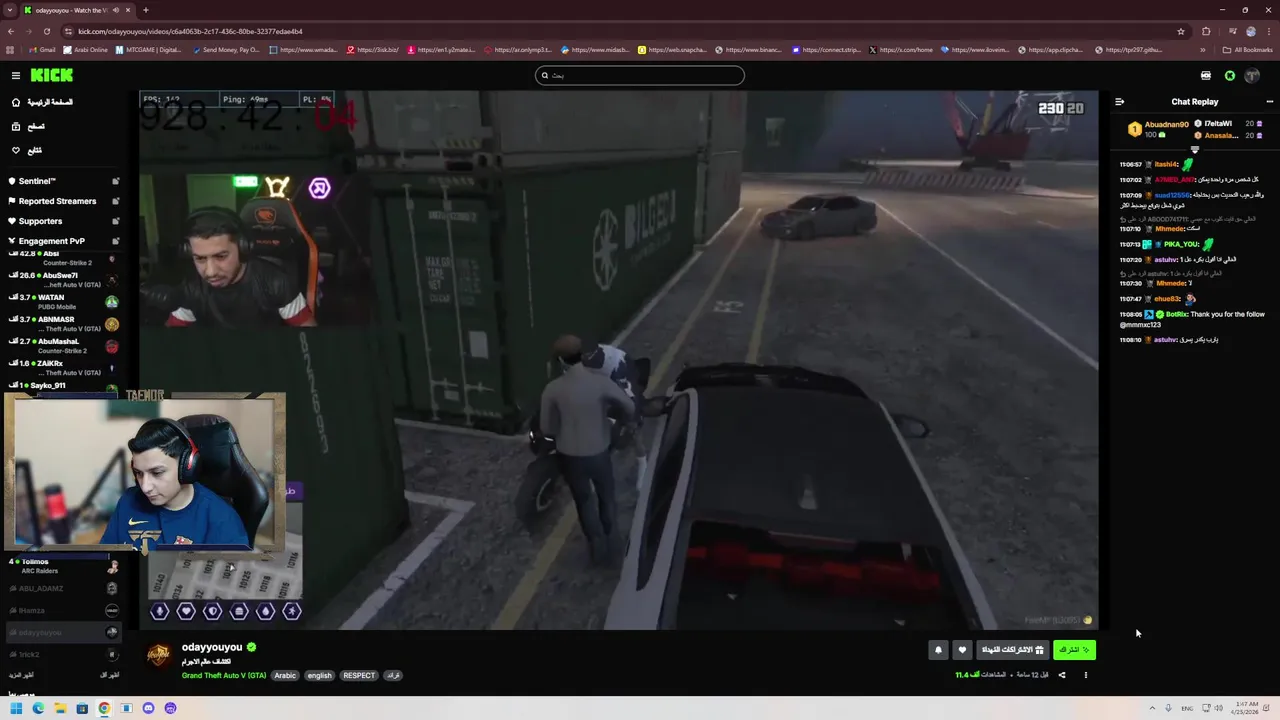Open recommended channel ABNMASR
This screenshot has width=1280, height=720.
pos(63,324)
